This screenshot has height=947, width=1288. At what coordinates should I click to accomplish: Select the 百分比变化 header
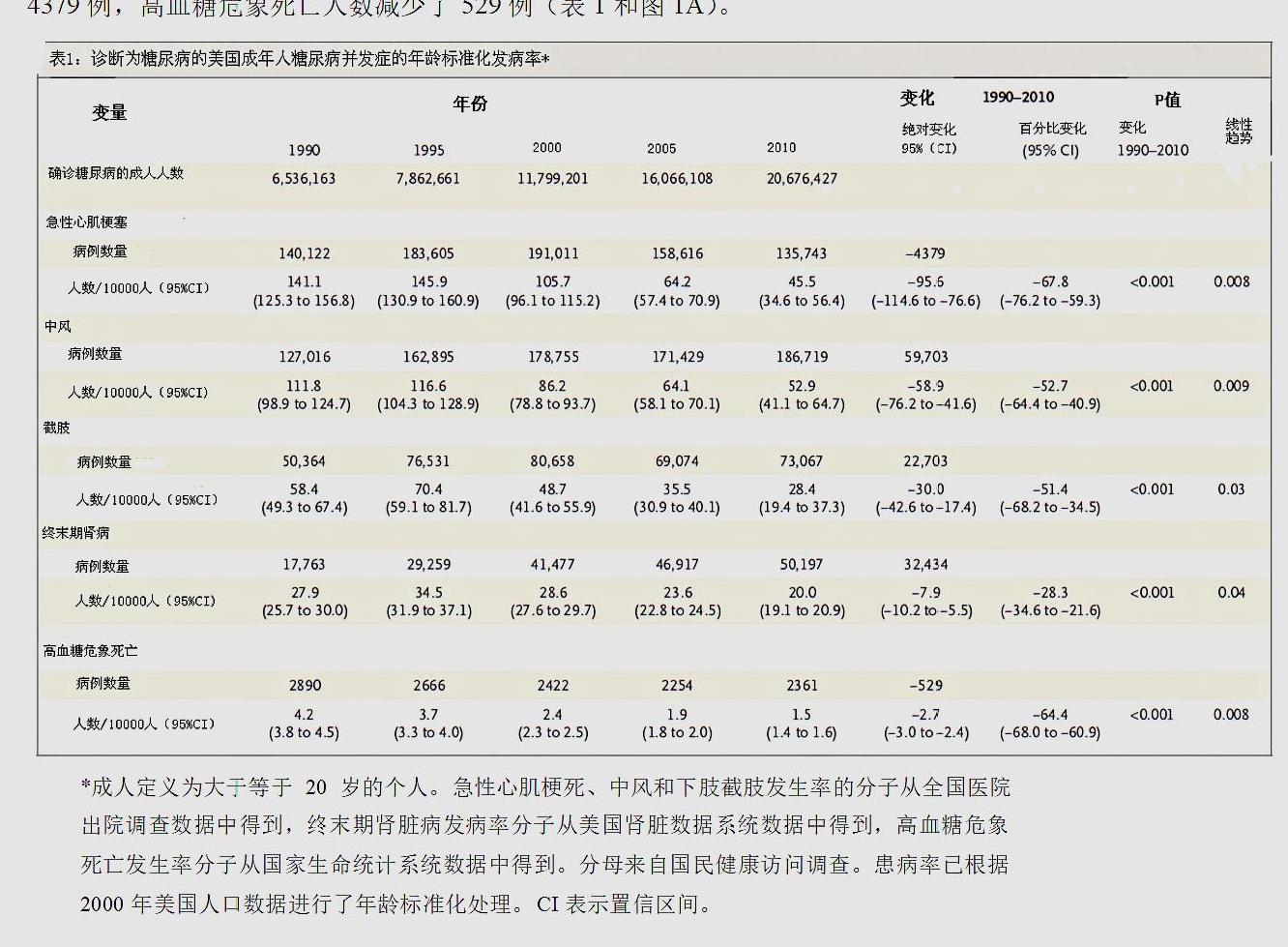point(1052,129)
